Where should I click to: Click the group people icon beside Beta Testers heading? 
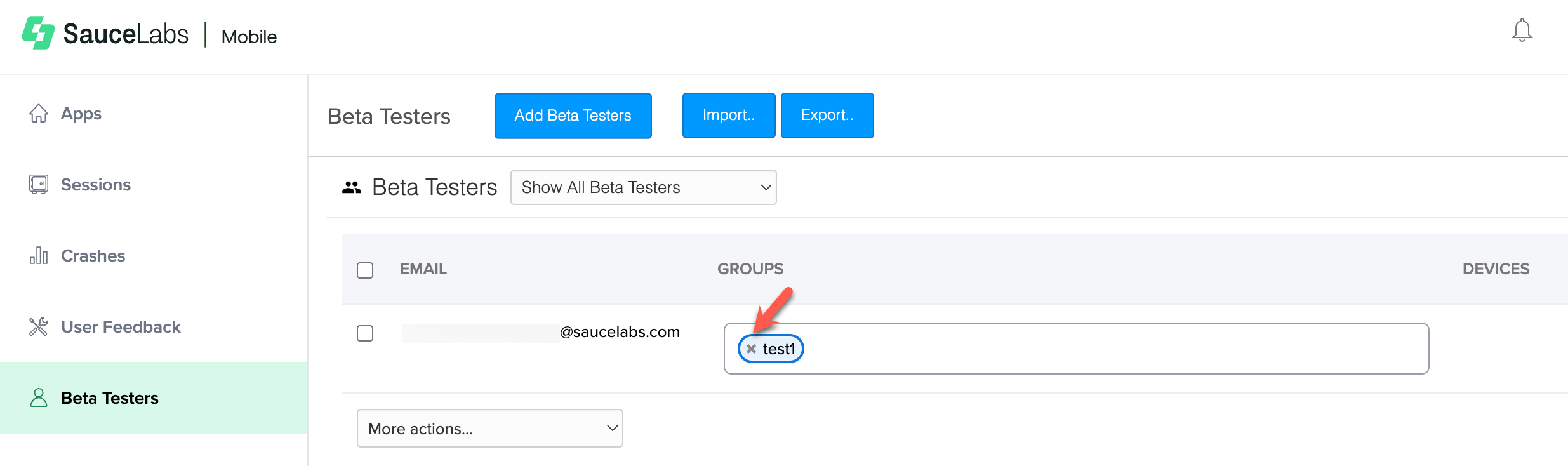click(351, 187)
